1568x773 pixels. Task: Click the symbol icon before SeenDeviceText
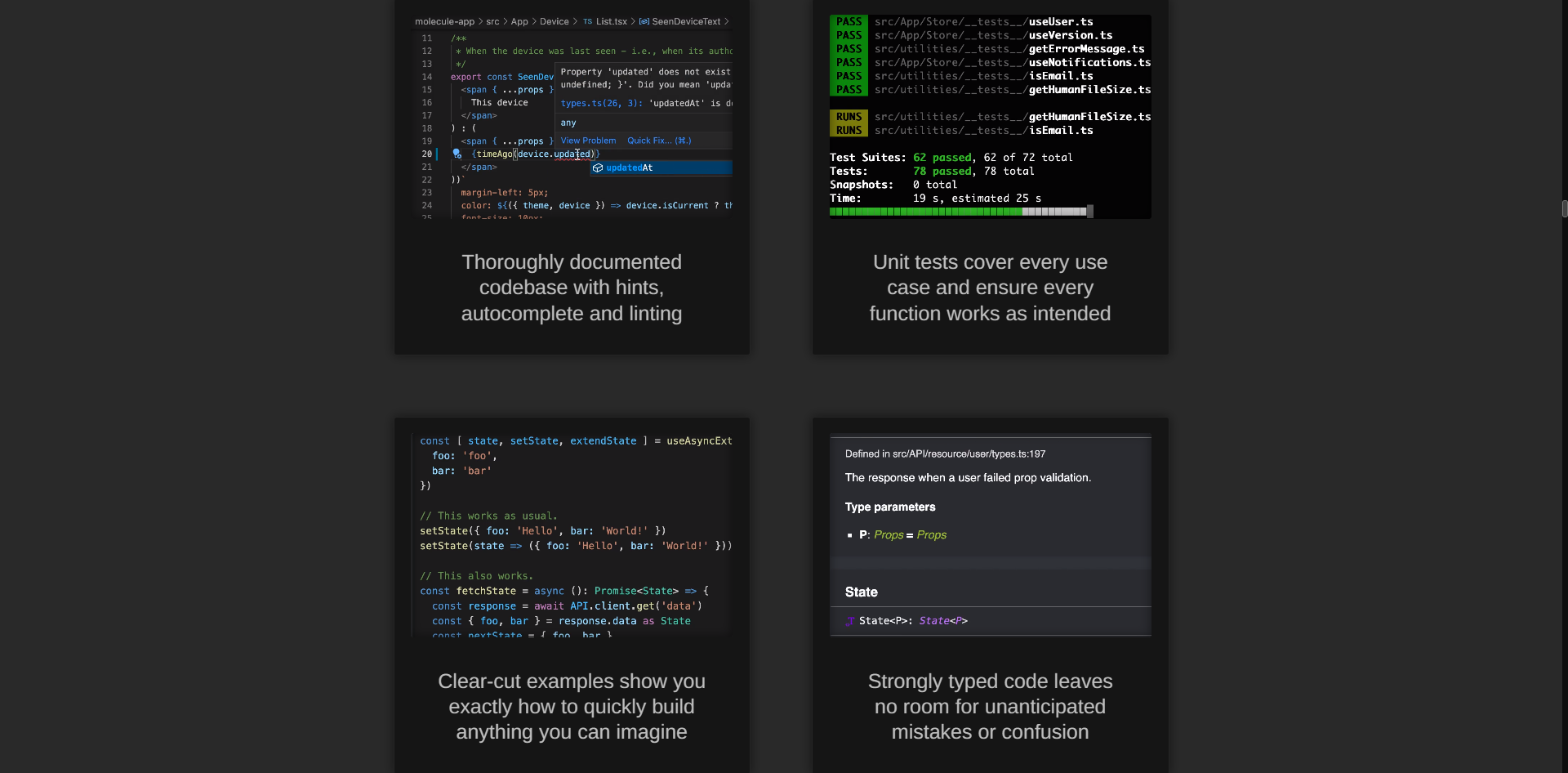pyautogui.click(x=645, y=21)
